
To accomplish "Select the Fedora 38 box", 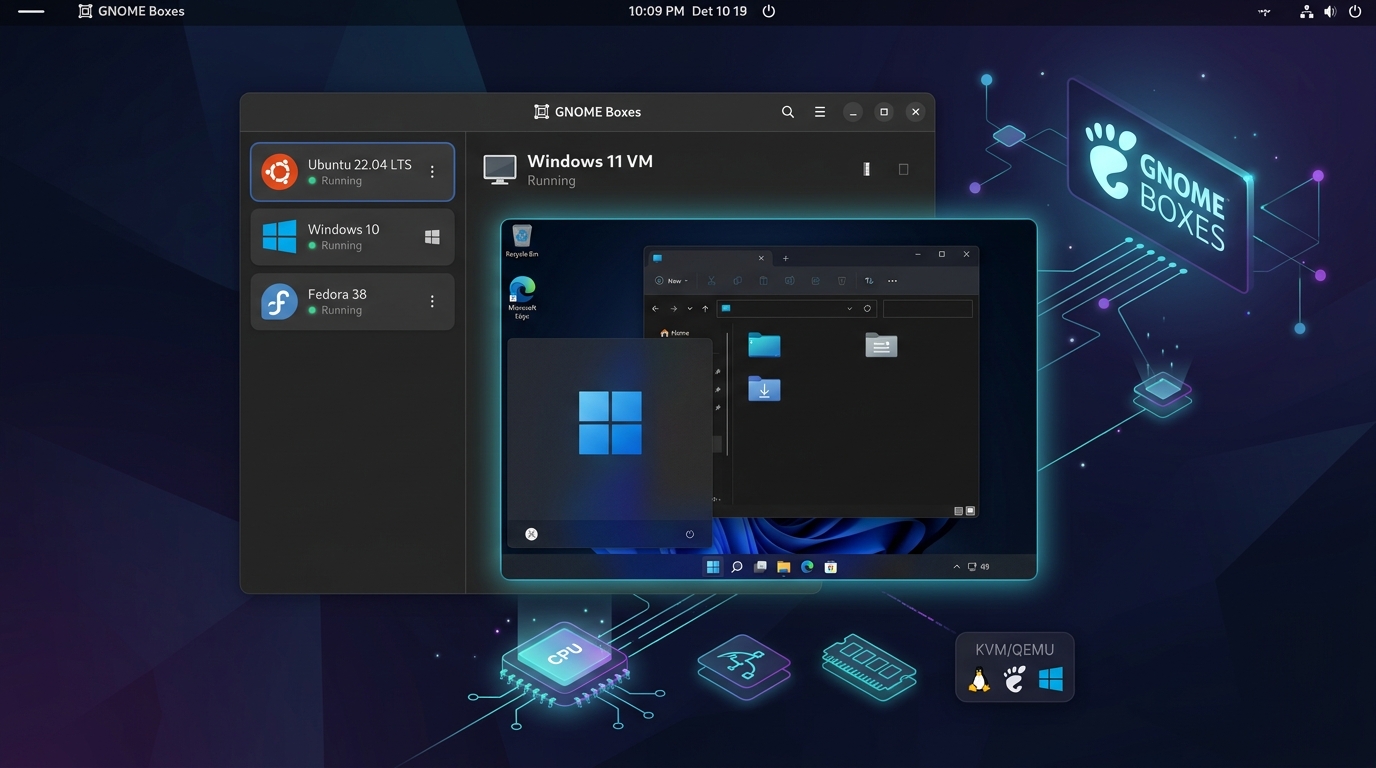I will coord(352,302).
